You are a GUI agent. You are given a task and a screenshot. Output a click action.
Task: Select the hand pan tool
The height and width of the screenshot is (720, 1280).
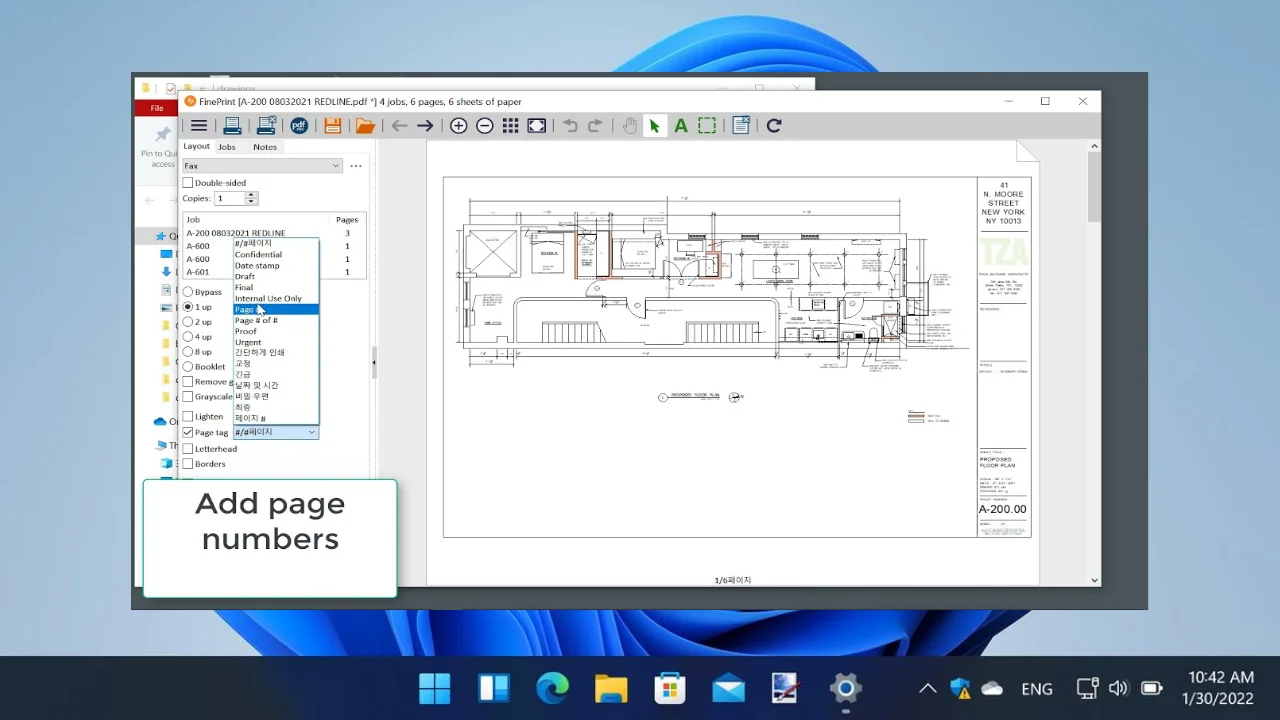[x=629, y=126]
